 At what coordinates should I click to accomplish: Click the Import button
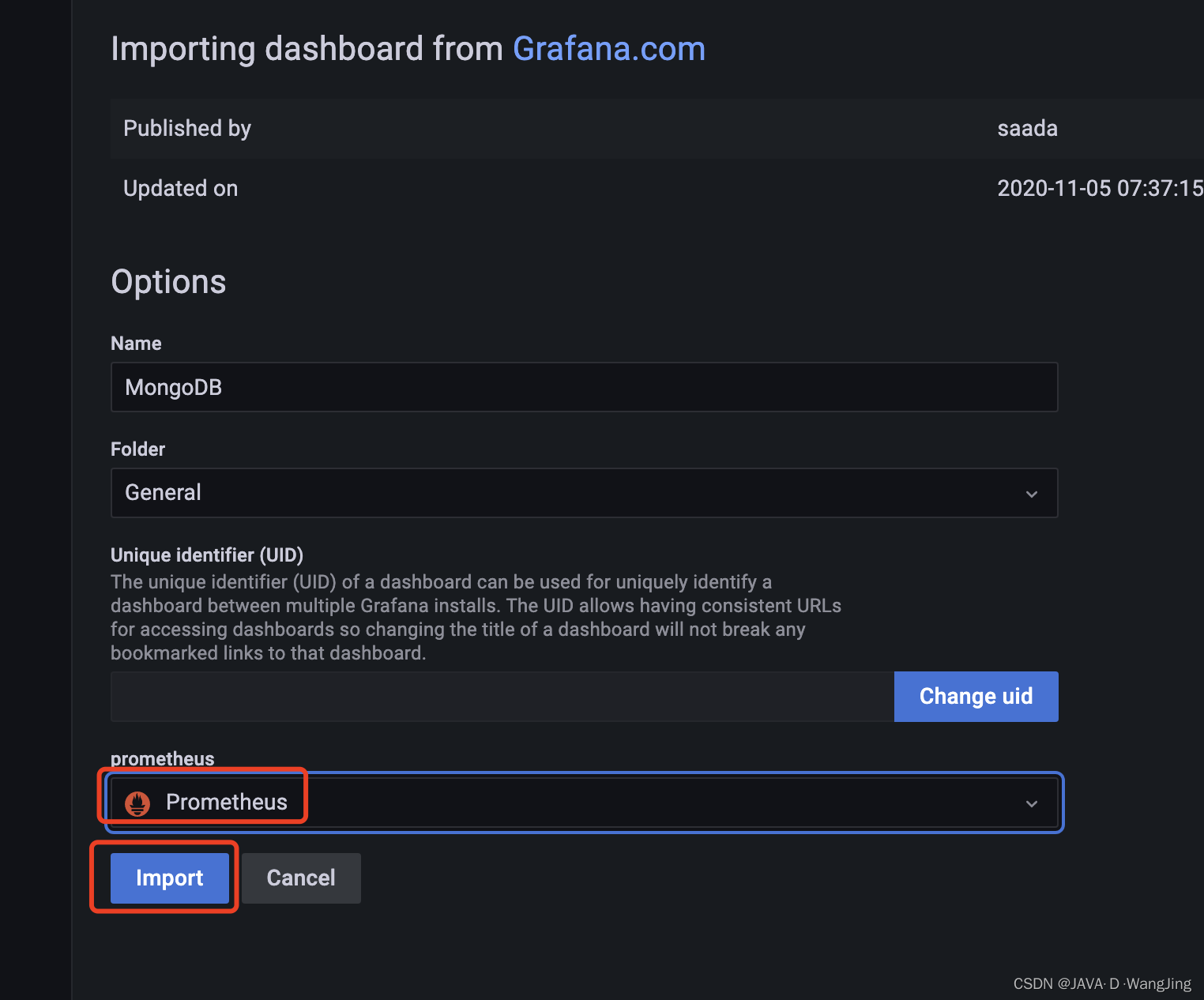pos(169,878)
